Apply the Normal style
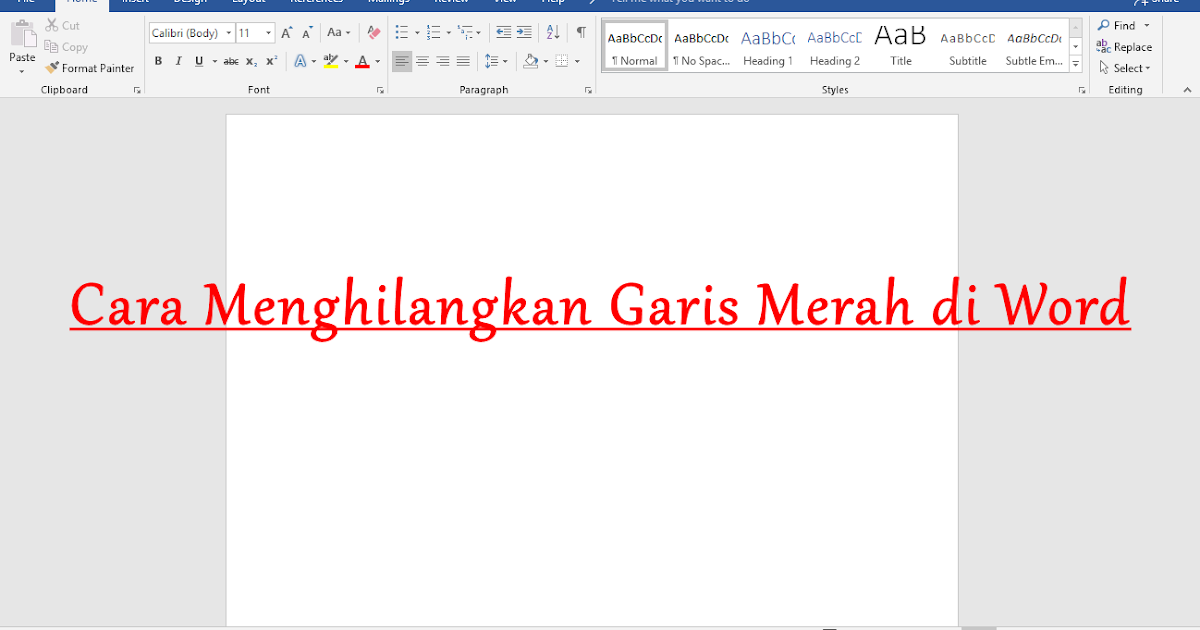 pyautogui.click(x=635, y=46)
